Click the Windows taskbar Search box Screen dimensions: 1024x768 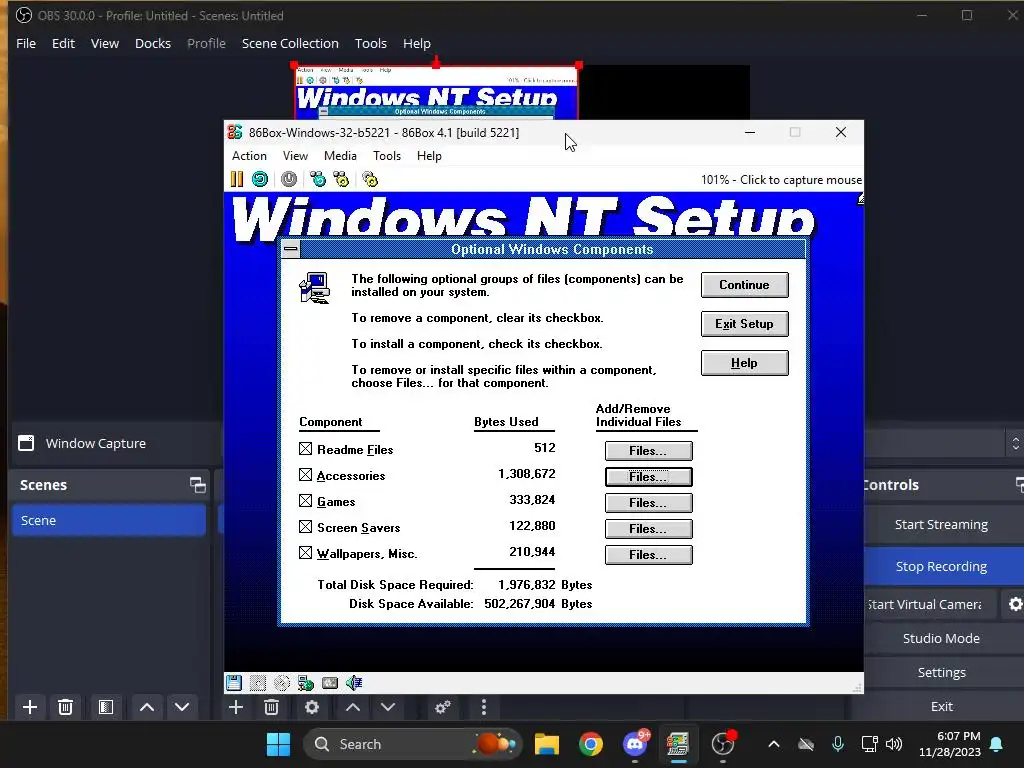413,744
